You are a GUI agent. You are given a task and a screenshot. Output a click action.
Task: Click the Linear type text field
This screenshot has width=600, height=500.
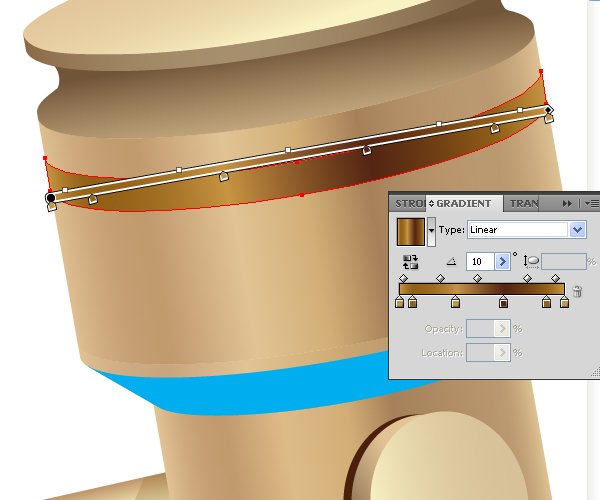click(x=518, y=230)
